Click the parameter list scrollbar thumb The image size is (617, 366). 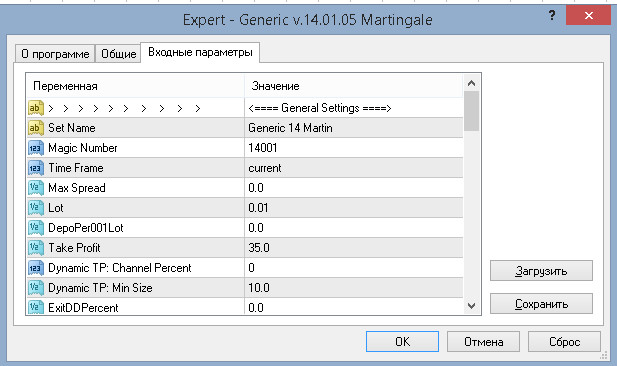(x=471, y=111)
